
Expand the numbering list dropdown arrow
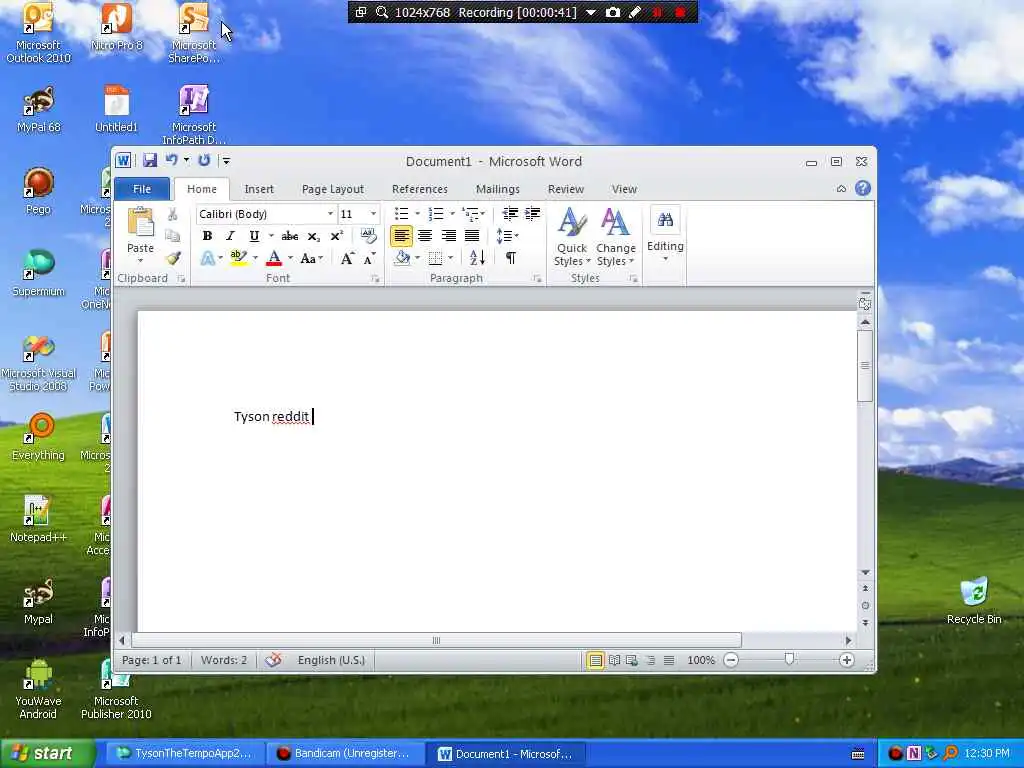click(x=452, y=214)
